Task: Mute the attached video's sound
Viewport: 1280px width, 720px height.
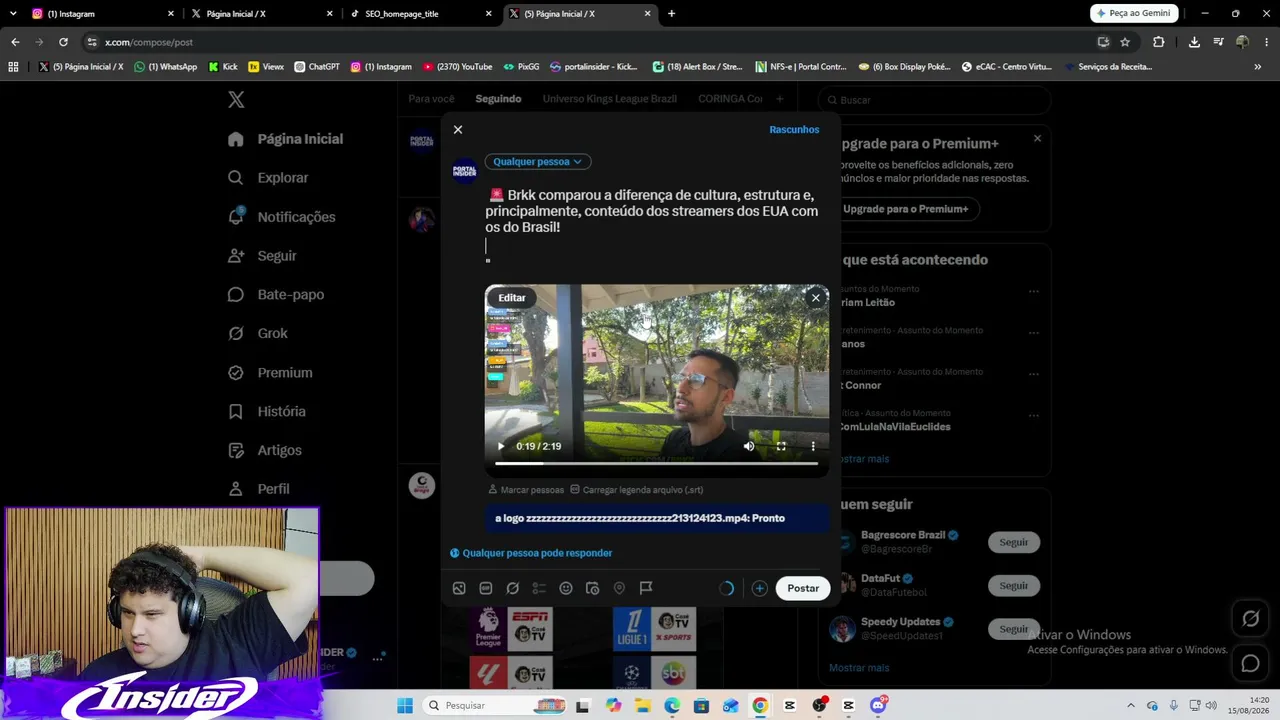Action: (x=749, y=446)
